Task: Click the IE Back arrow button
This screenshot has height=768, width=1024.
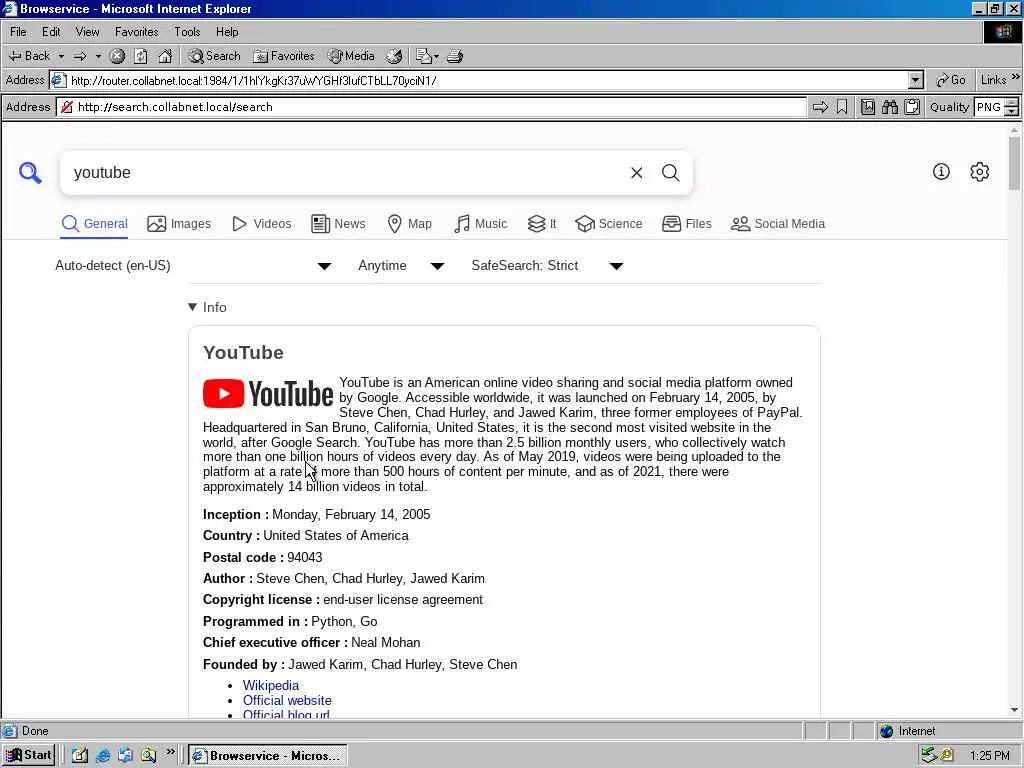Action: coord(29,56)
